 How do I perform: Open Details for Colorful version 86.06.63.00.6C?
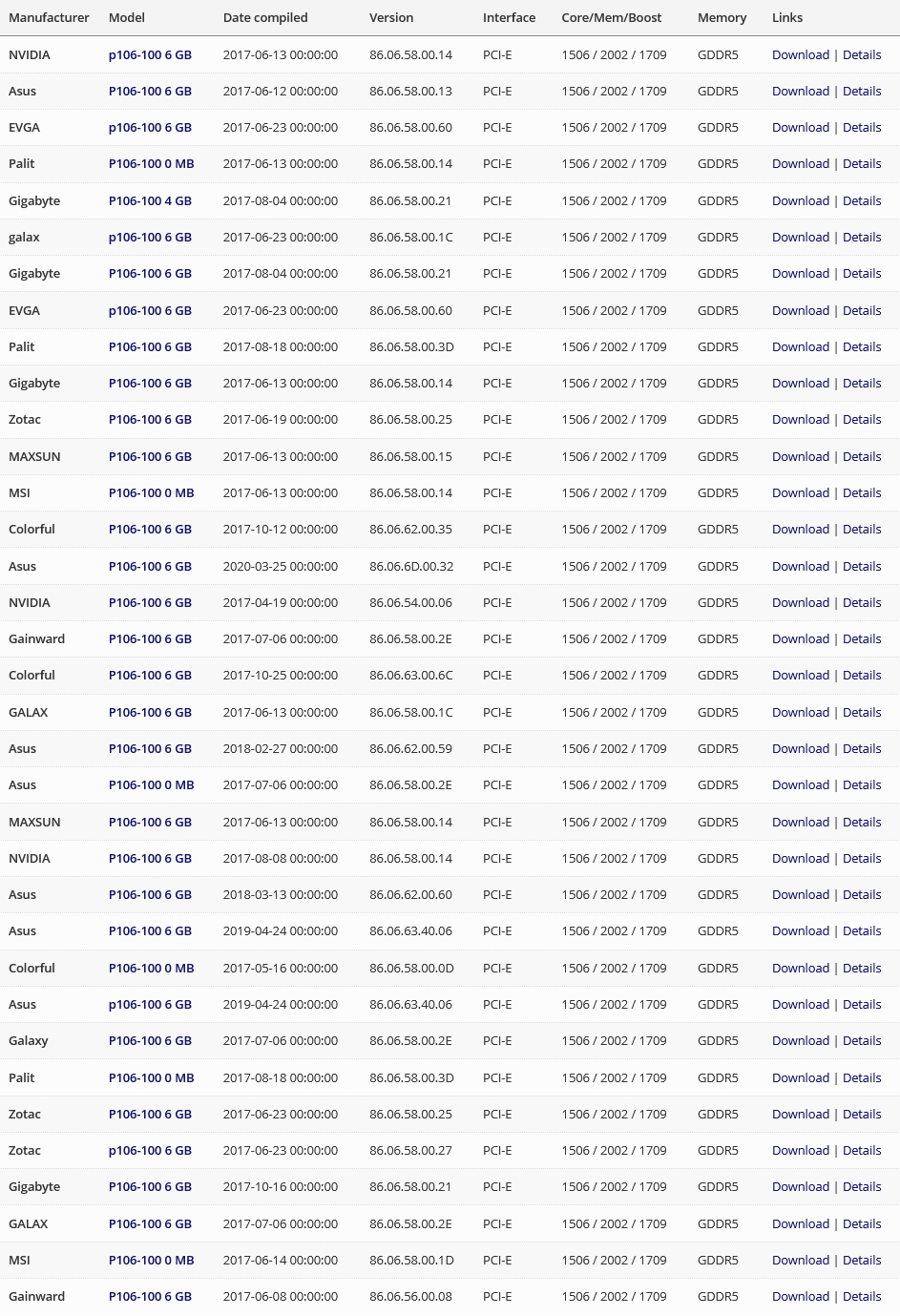861,675
